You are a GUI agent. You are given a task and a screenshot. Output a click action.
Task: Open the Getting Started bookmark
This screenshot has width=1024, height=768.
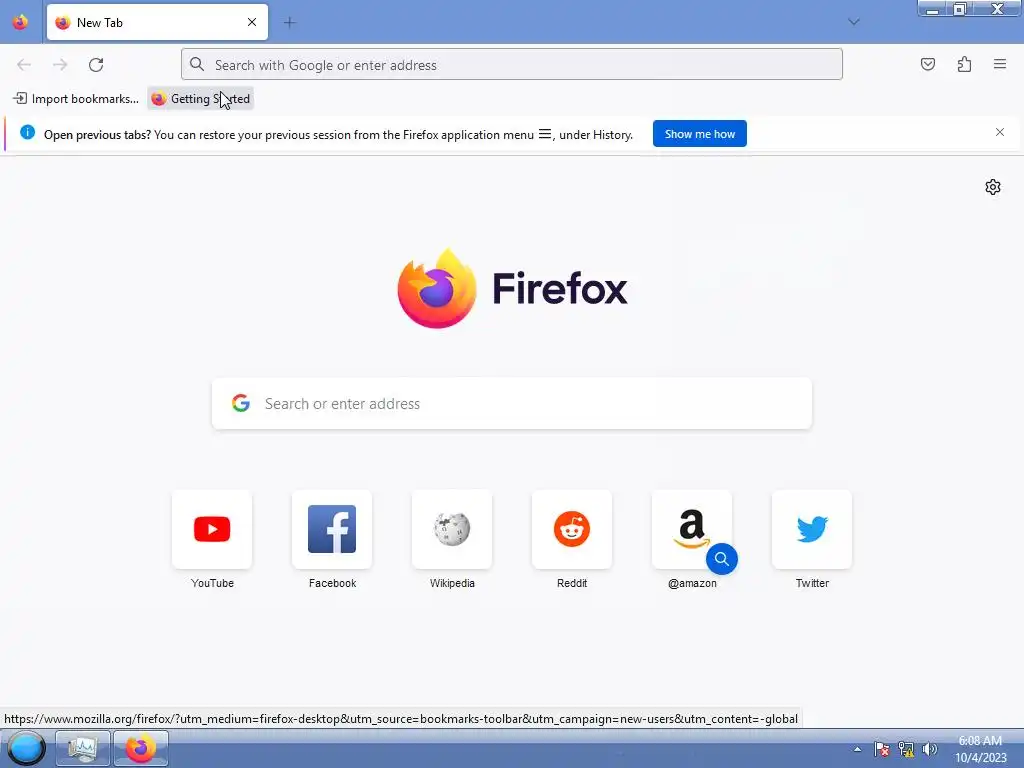point(200,99)
